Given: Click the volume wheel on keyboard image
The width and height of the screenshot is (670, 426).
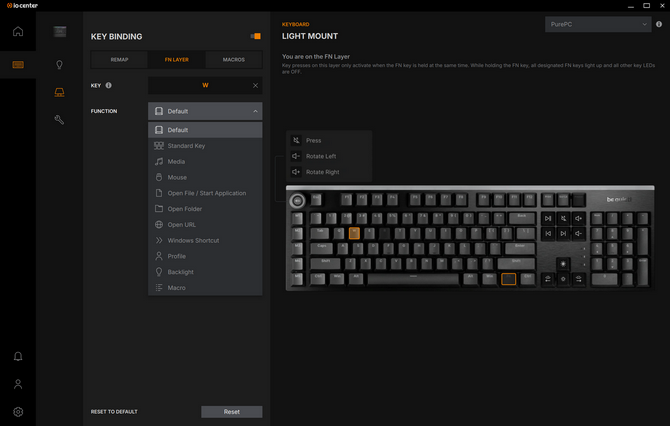Looking at the screenshot, I should pyautogui.click(x=297, y=200).
